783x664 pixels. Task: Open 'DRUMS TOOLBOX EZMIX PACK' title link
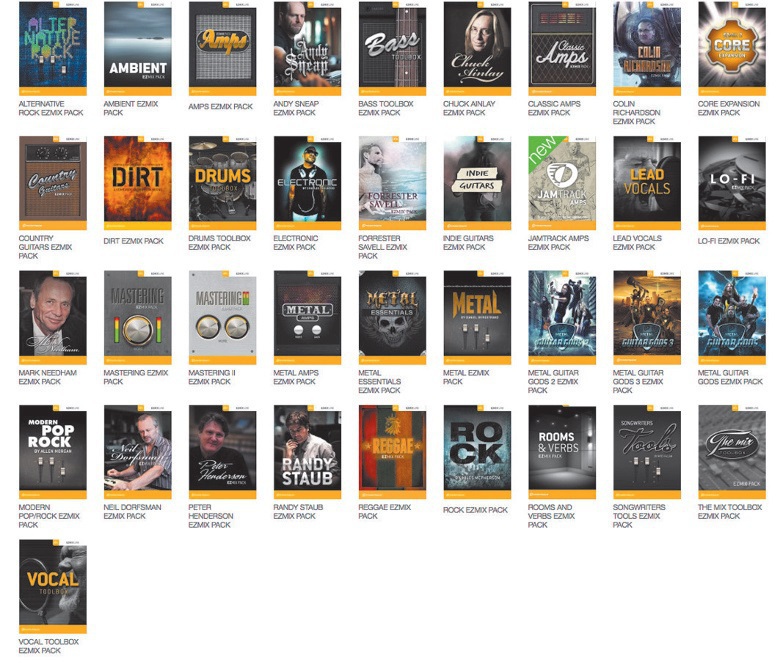pos(220,243)
